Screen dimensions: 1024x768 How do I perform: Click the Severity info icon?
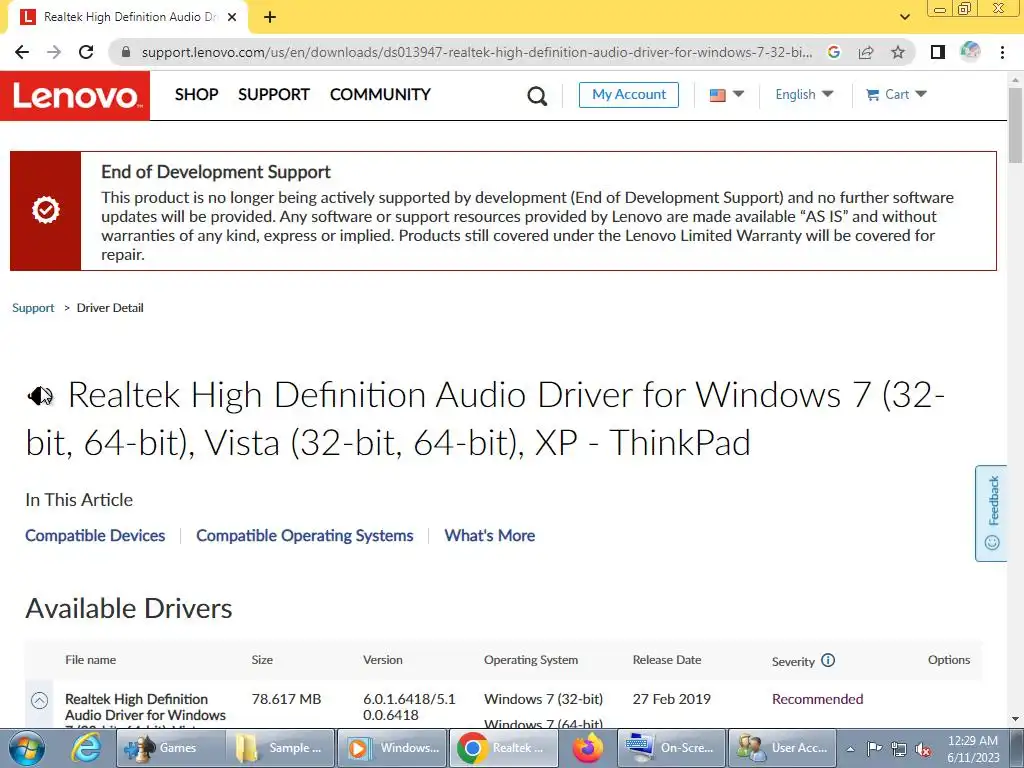point(828,660)
